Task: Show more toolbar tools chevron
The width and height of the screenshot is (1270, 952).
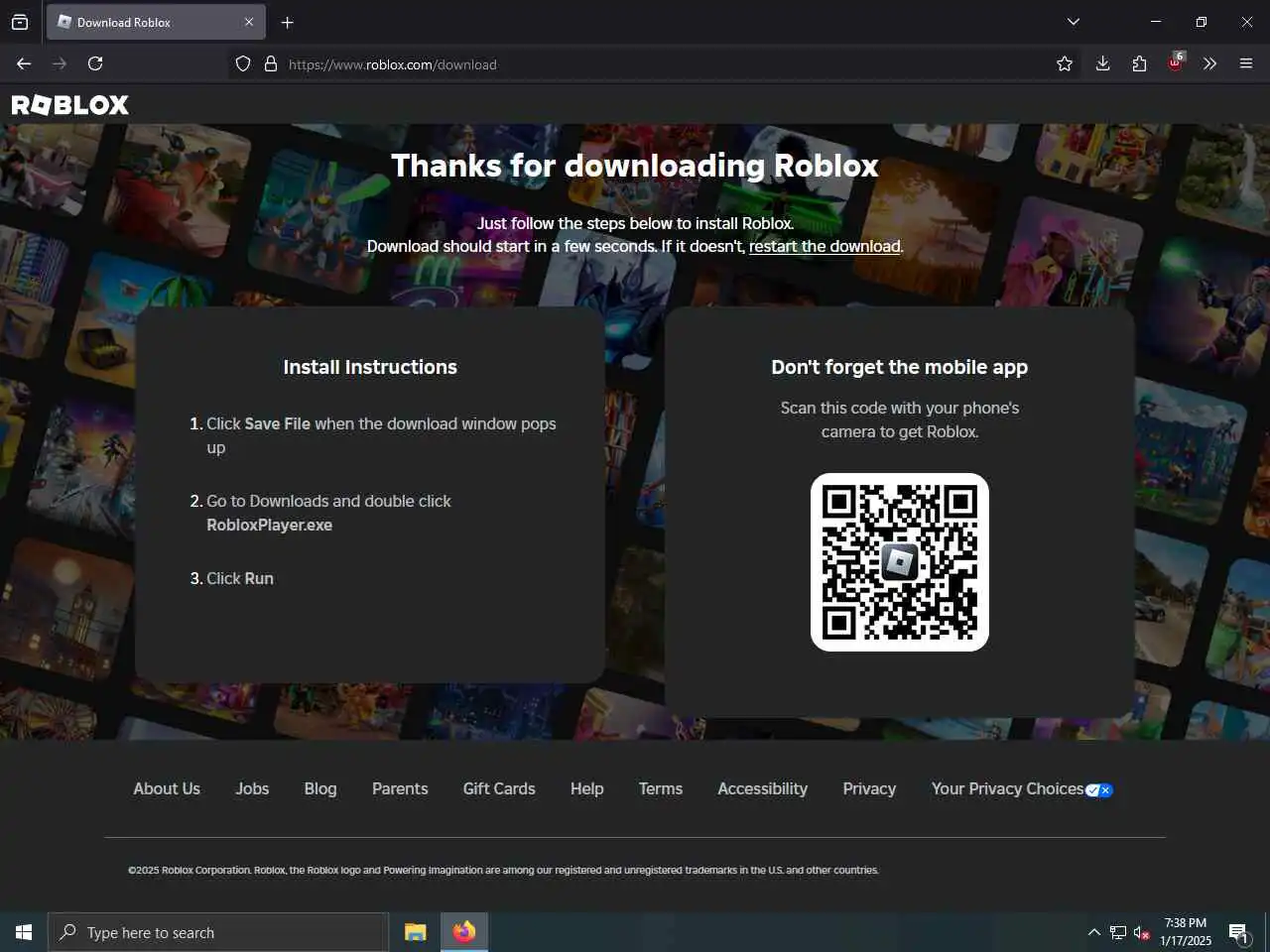Action: pyautogui.click(x=1209, y=63)
